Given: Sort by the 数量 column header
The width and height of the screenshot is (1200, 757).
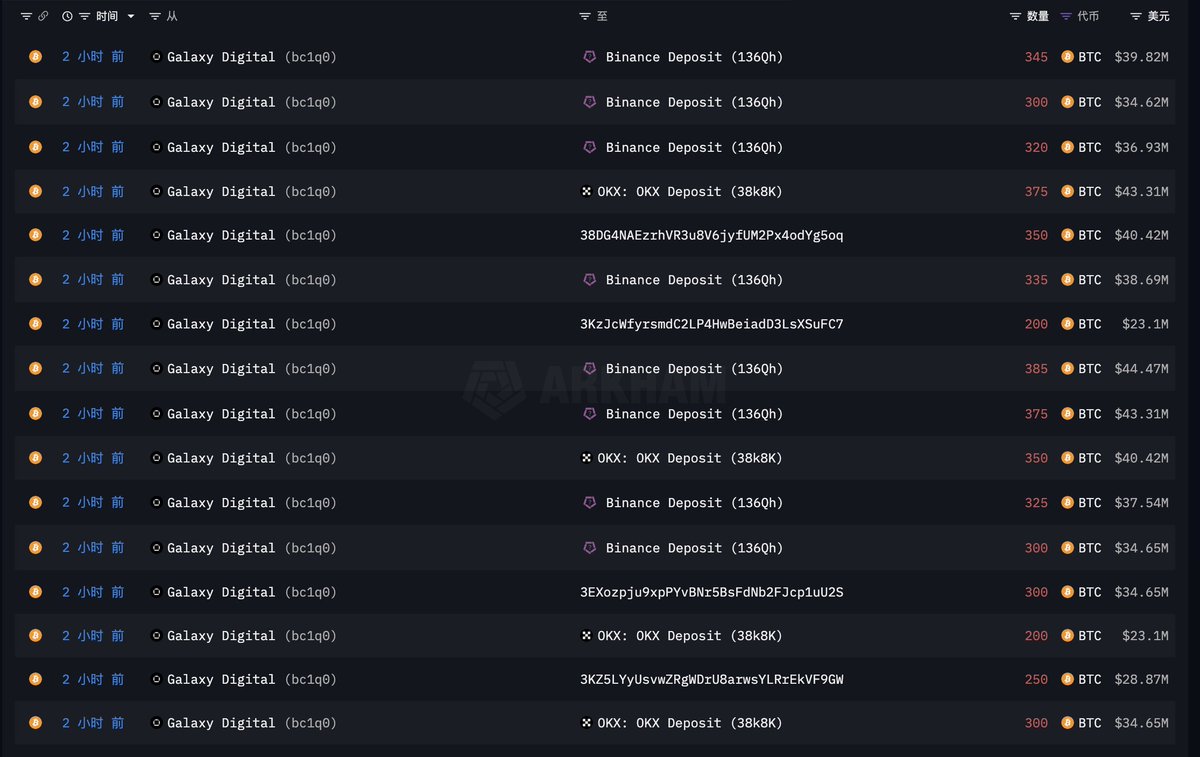Looking at the screenshot, I should (1038, 16).
